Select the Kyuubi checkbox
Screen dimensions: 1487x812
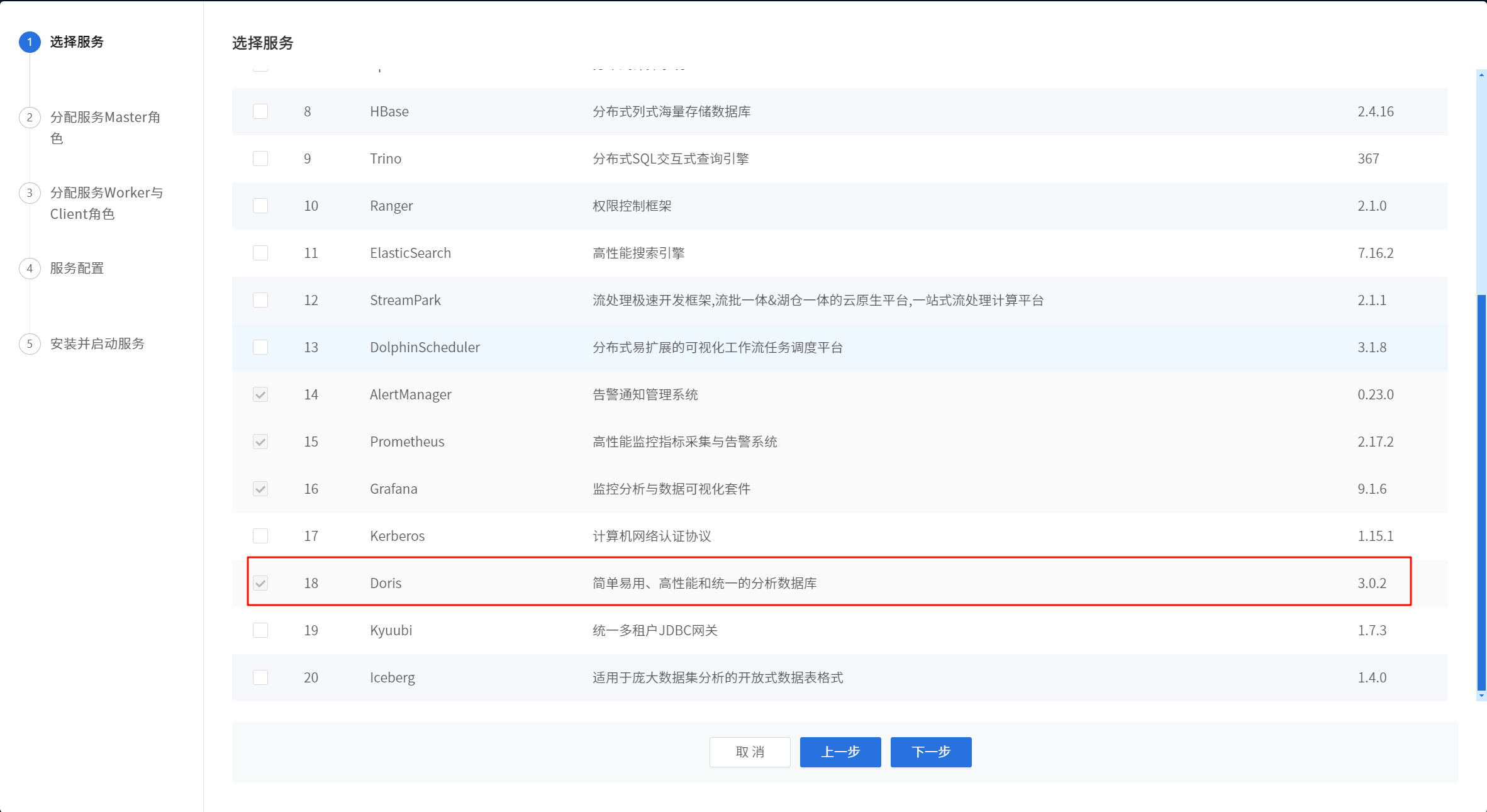pyautogui.click(x=260, y=630)
